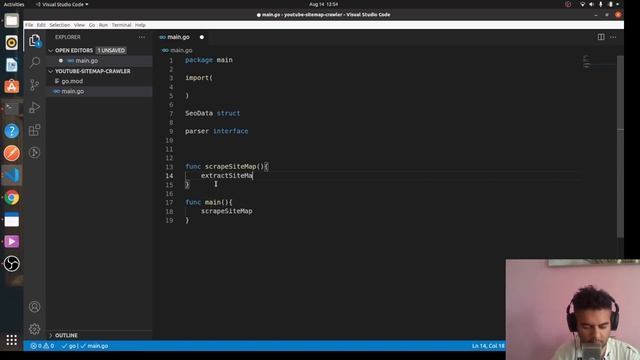Split the editor to the right
Viewport: 640px width, 360px height.
[x=601, y=37]
